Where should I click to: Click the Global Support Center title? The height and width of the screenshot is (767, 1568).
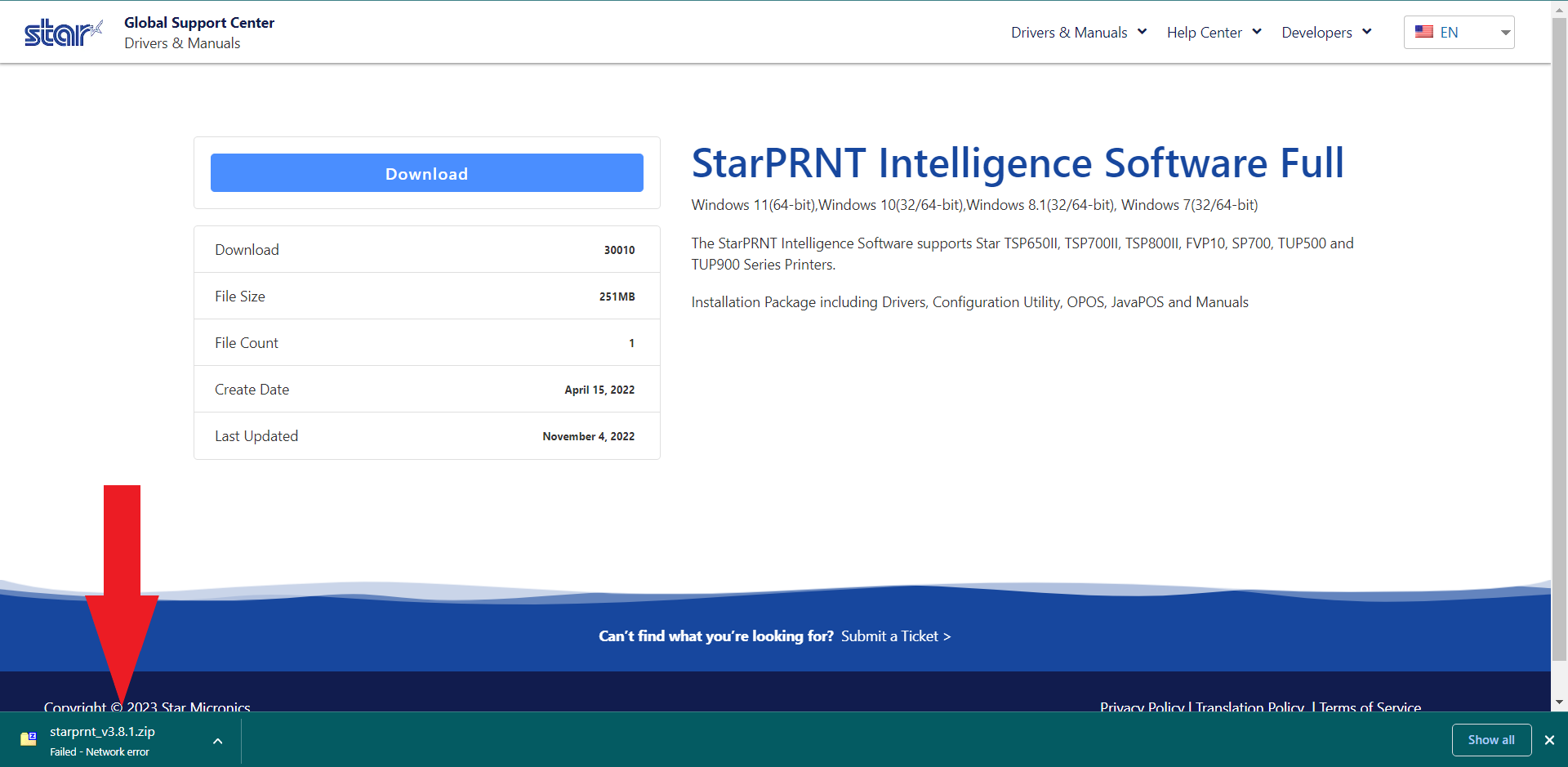[x=199, y=23]
